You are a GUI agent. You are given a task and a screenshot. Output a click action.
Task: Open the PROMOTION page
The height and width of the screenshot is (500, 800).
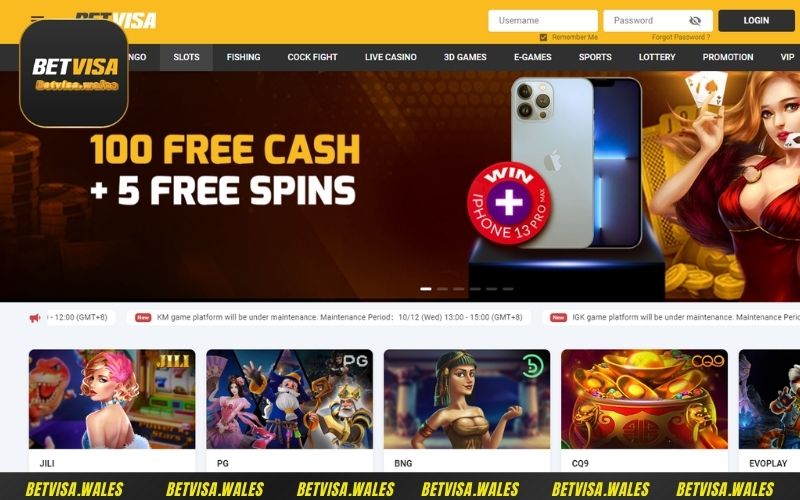click(728, 57)
